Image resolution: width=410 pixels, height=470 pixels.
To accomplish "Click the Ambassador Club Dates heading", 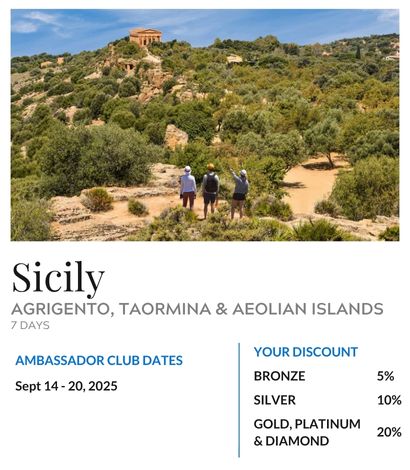I will coord(99,360).
